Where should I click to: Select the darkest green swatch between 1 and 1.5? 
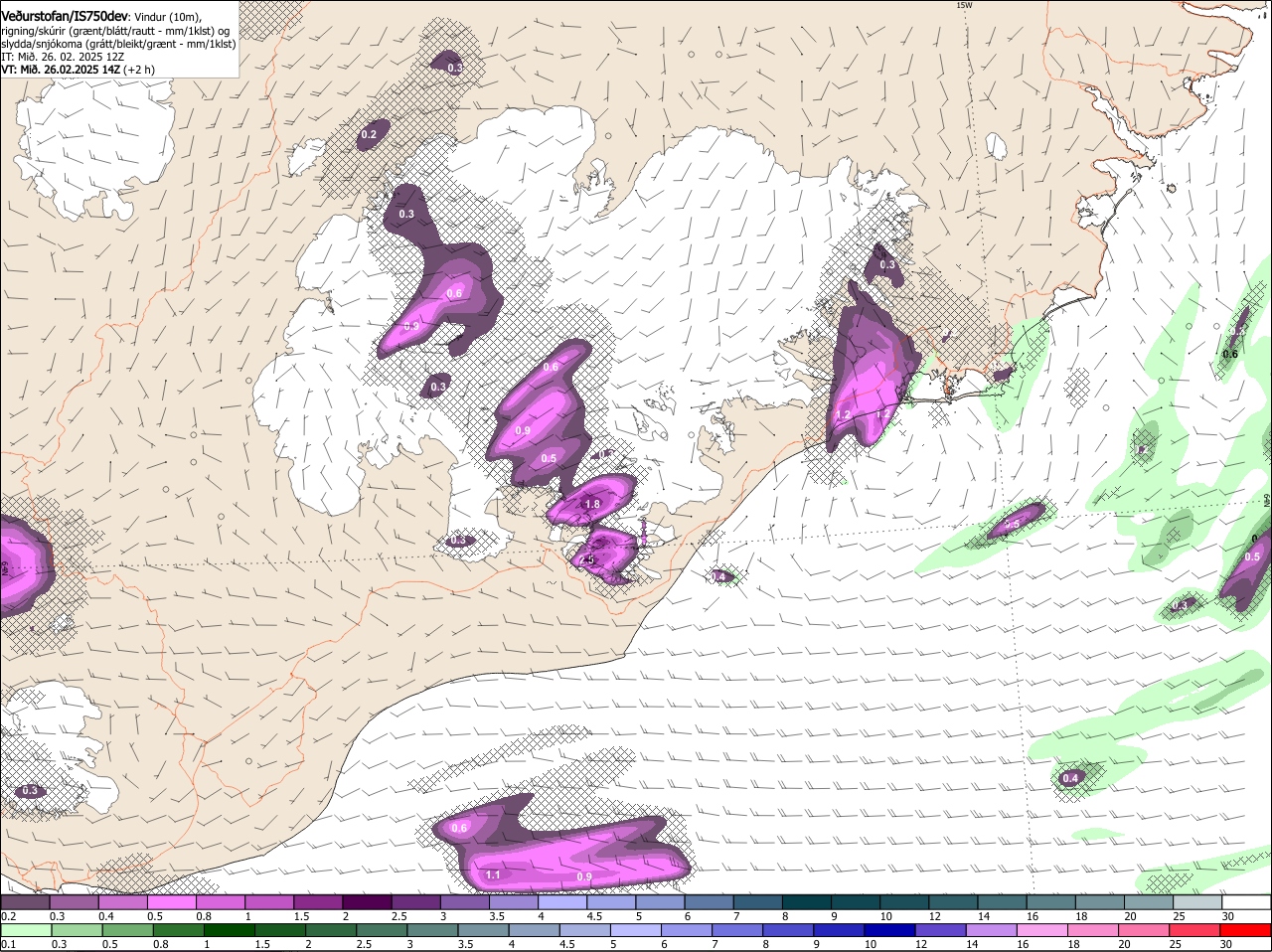point(230,930)
